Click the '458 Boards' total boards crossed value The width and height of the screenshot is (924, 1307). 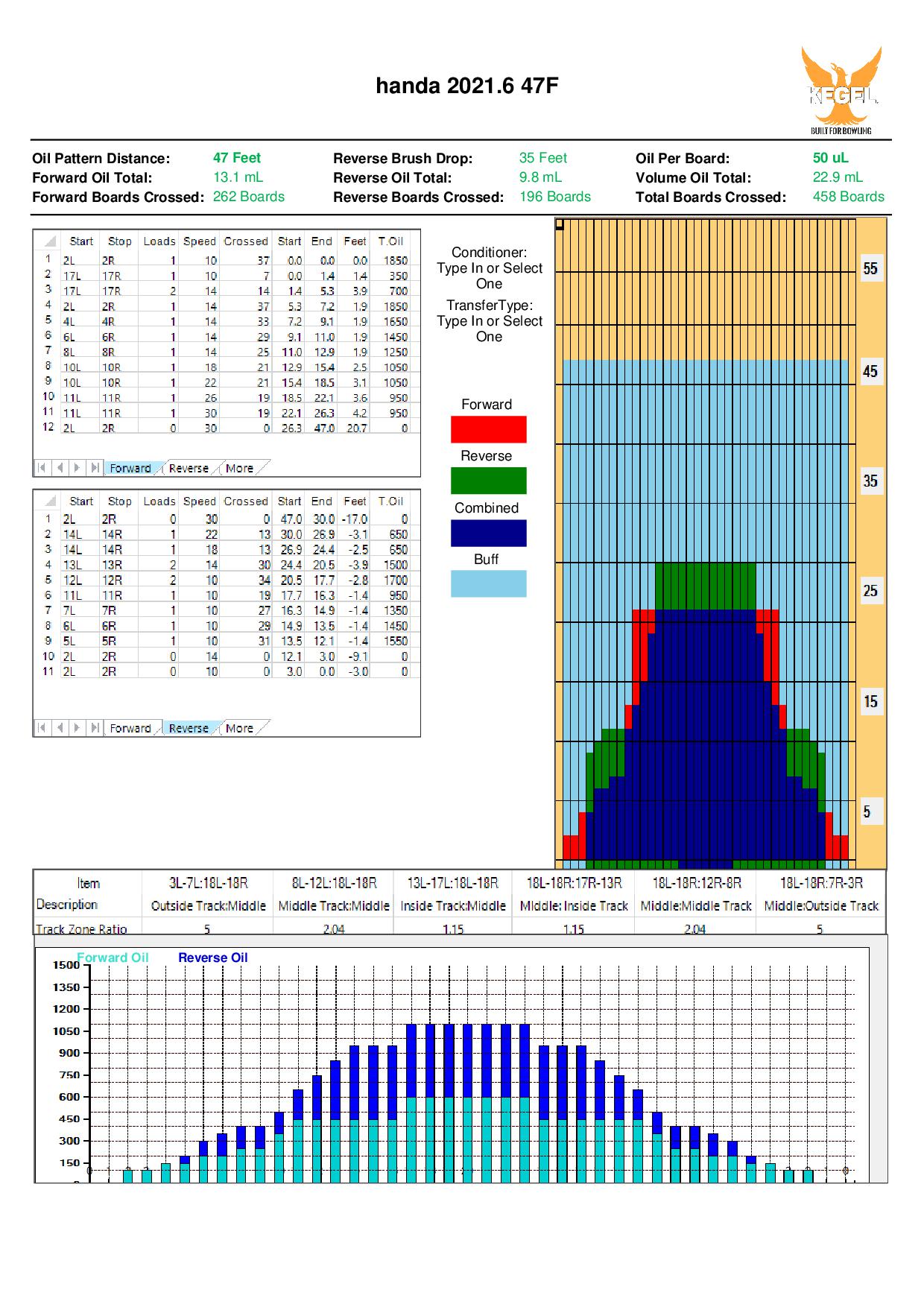click(849, 197)
